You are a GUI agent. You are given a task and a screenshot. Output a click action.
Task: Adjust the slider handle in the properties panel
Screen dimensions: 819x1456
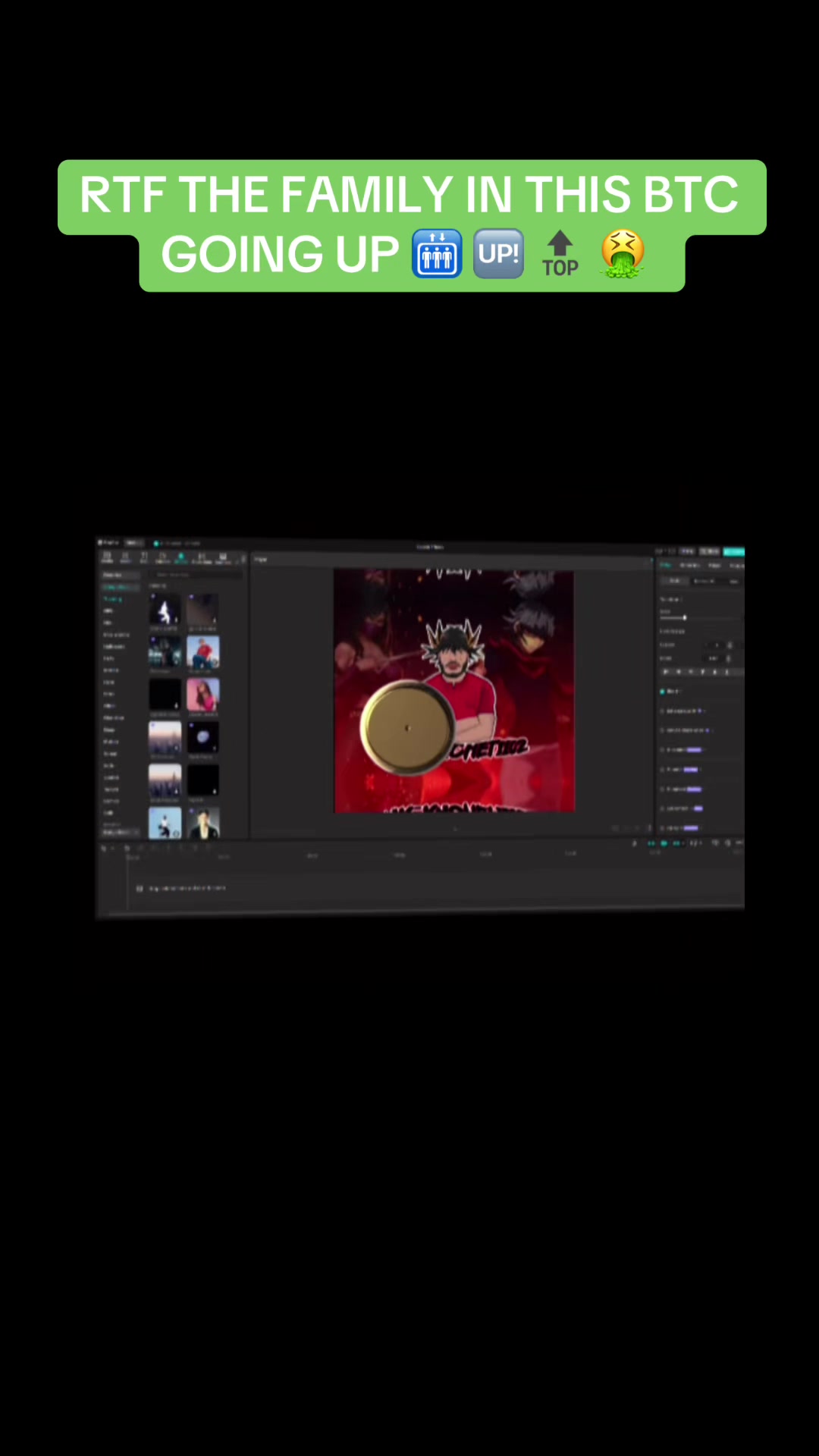pos(685,618)
